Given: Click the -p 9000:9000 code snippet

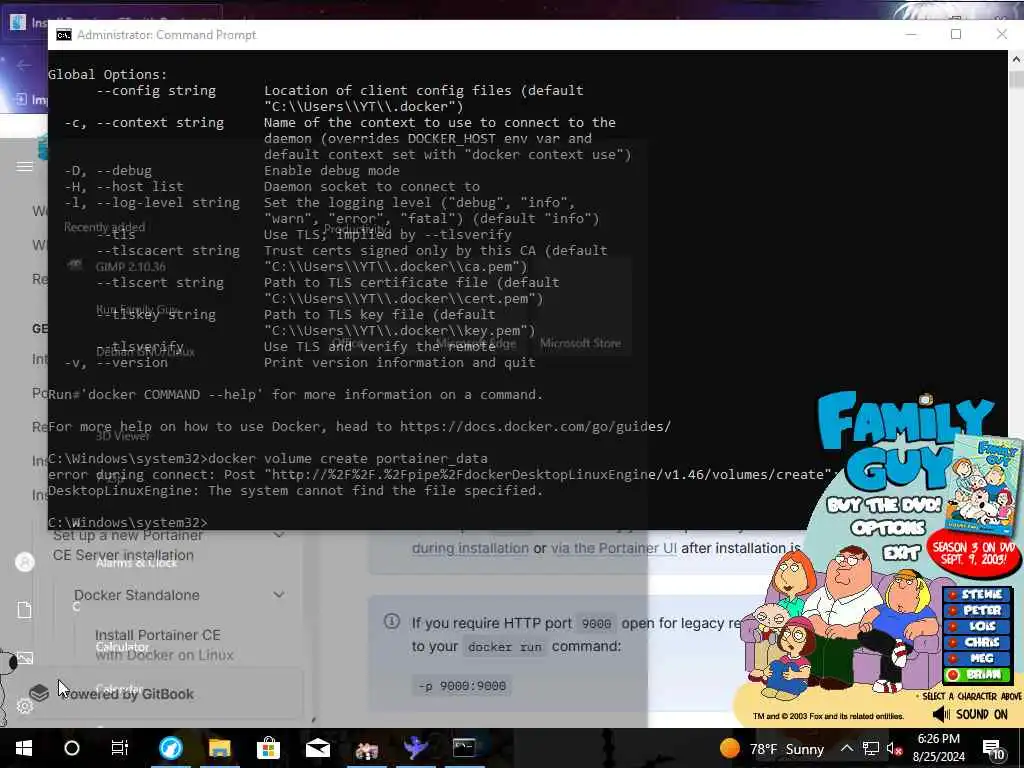Looking at the screenshot, I should tap(462, 686).
